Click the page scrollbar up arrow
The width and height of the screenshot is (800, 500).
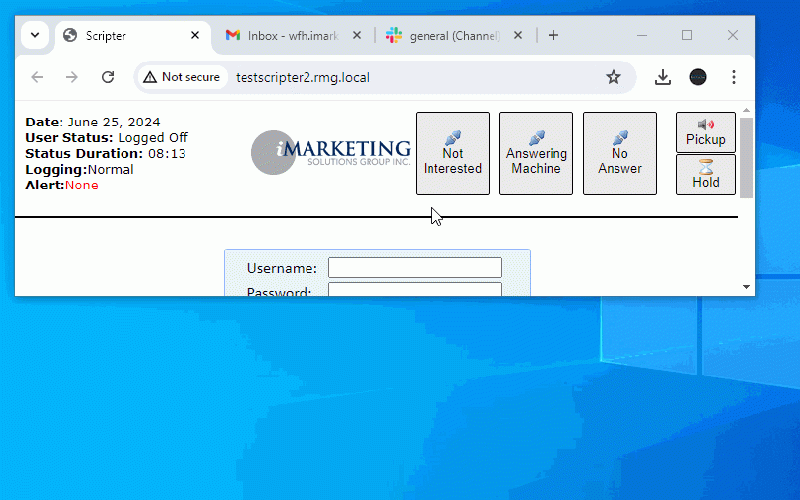point(746,110)
